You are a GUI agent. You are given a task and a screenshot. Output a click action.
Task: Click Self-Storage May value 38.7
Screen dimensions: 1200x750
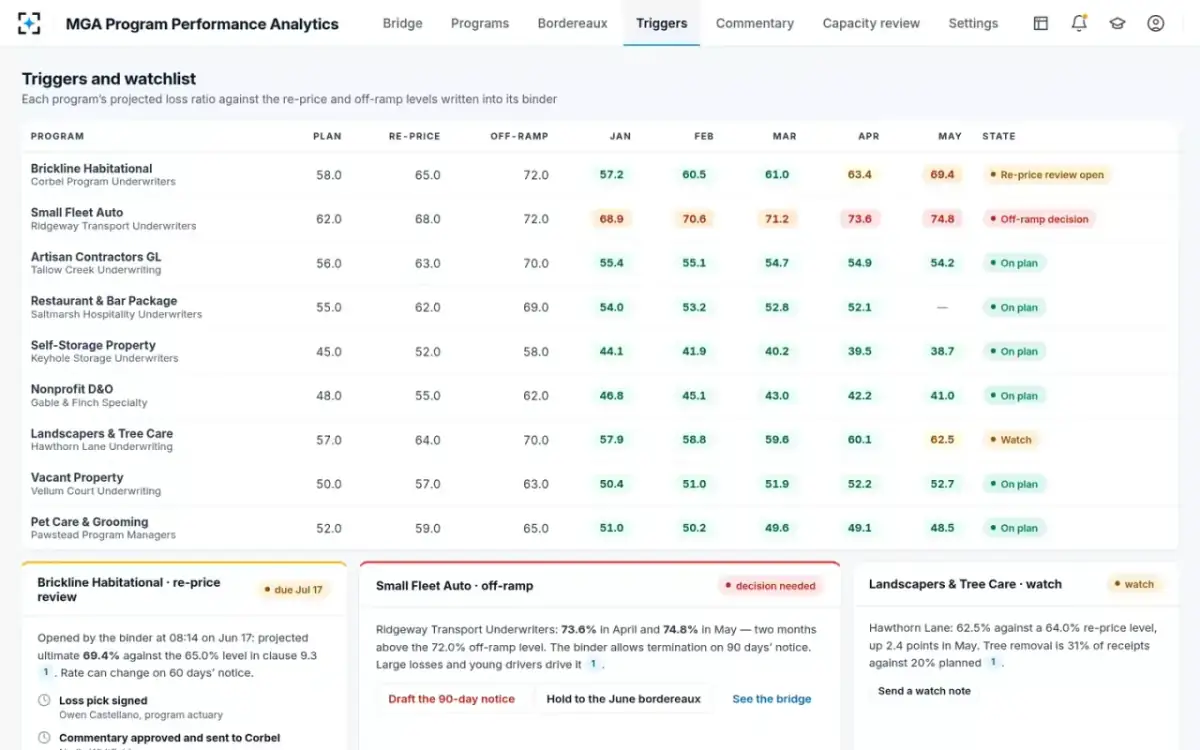(x=942, y=352)
